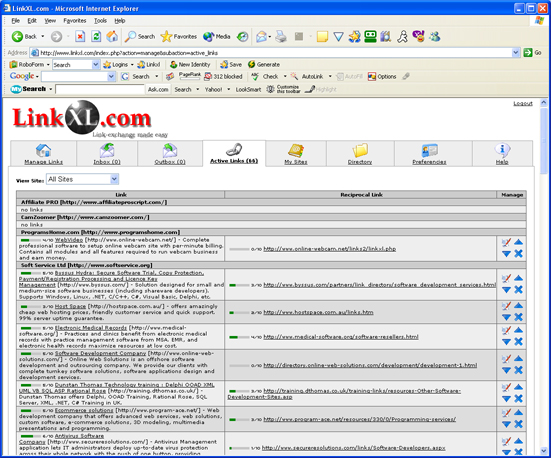551x458 pixels.
Task: Click the Logout link
Action: pos(523,103)
